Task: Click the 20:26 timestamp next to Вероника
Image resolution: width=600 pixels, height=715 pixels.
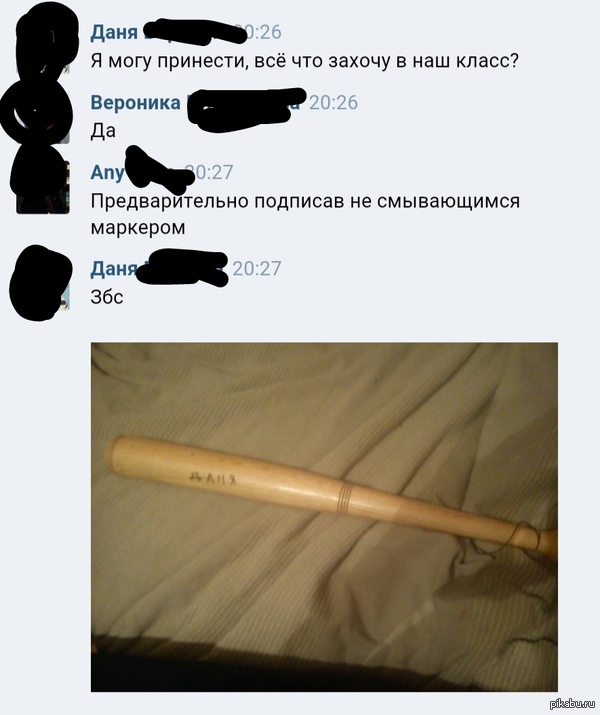Action: coord(333,103)
